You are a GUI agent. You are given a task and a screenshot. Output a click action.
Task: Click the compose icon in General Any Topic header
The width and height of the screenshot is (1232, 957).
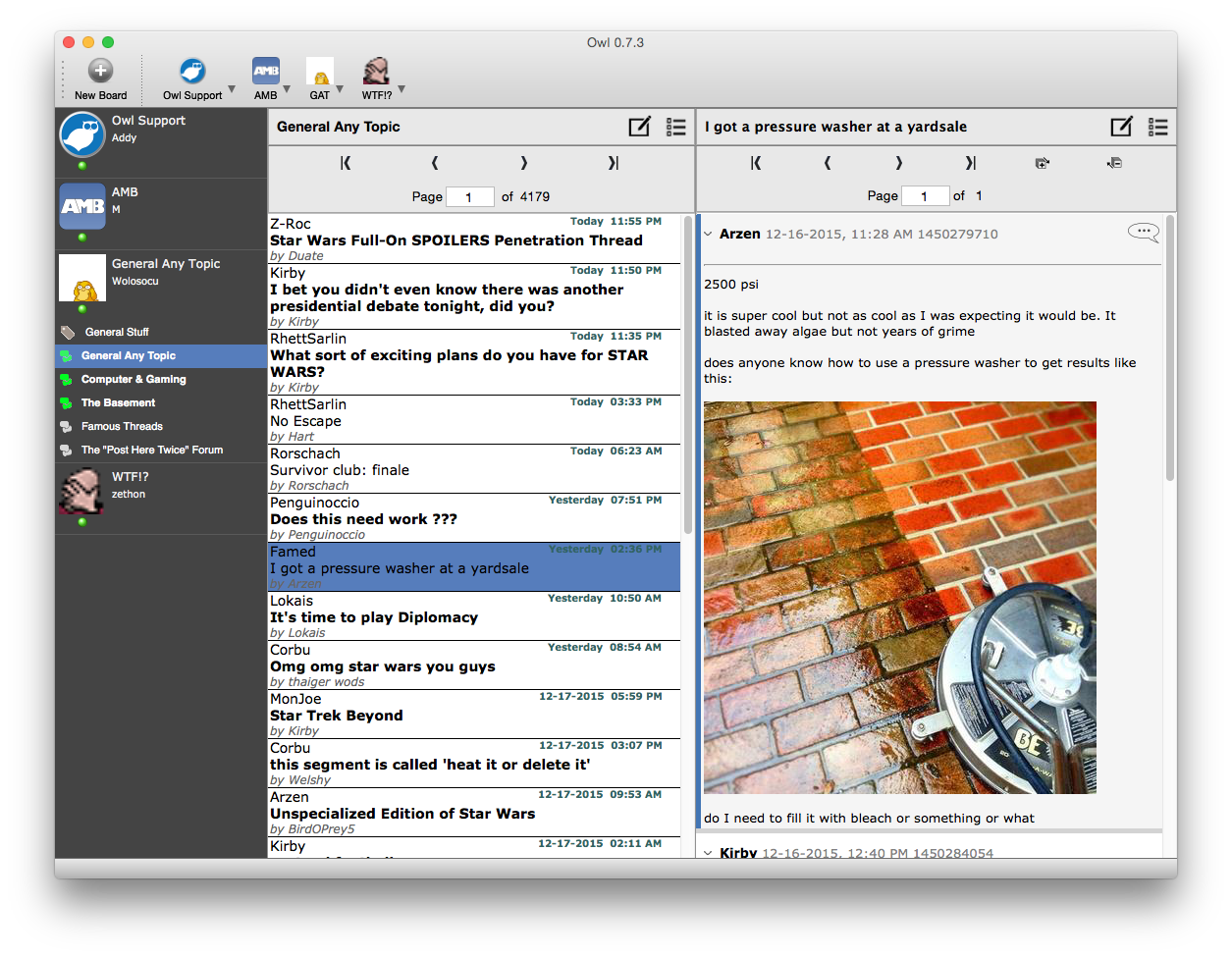[640, 127]
